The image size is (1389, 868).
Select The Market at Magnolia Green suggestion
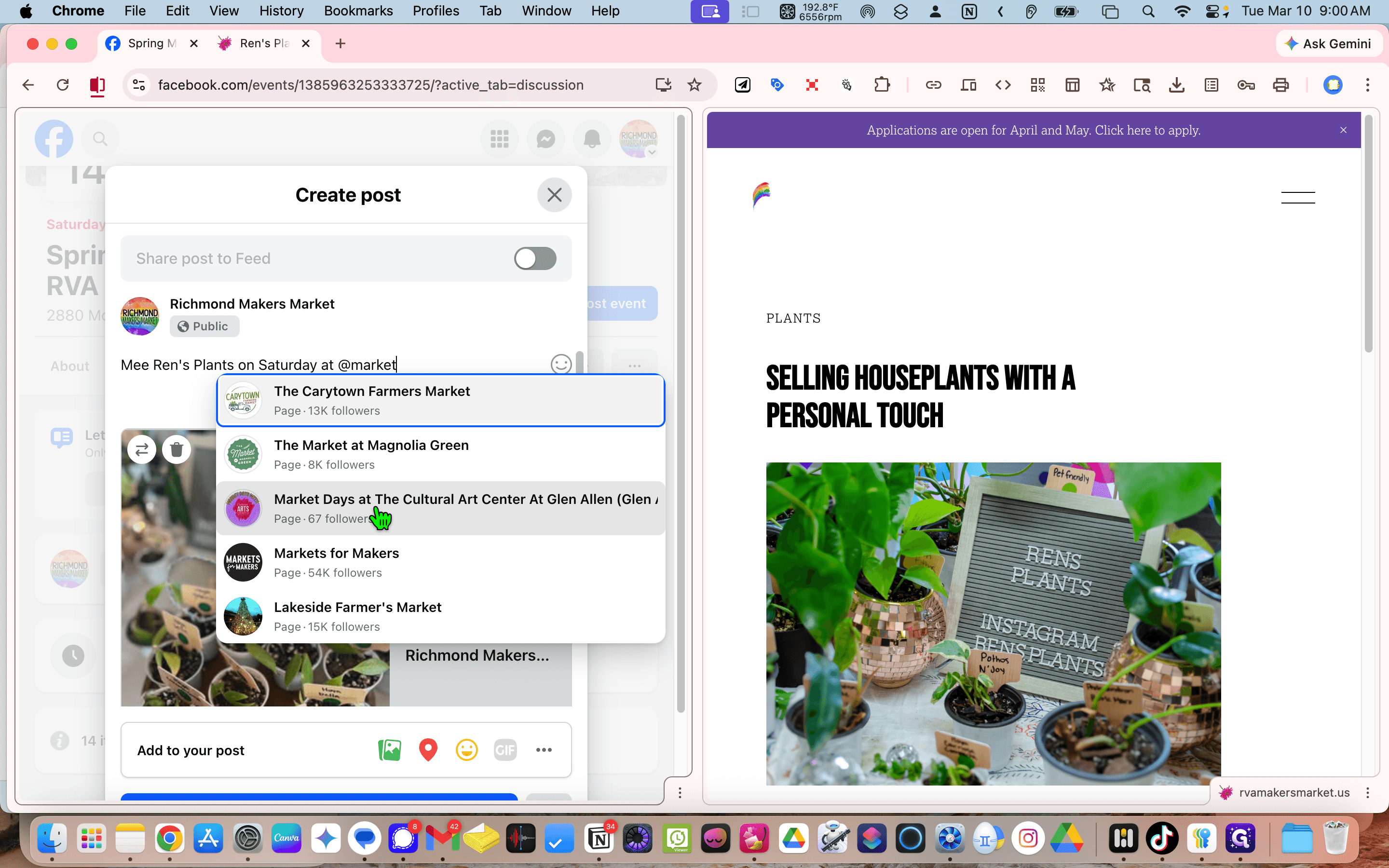[440, 454]
